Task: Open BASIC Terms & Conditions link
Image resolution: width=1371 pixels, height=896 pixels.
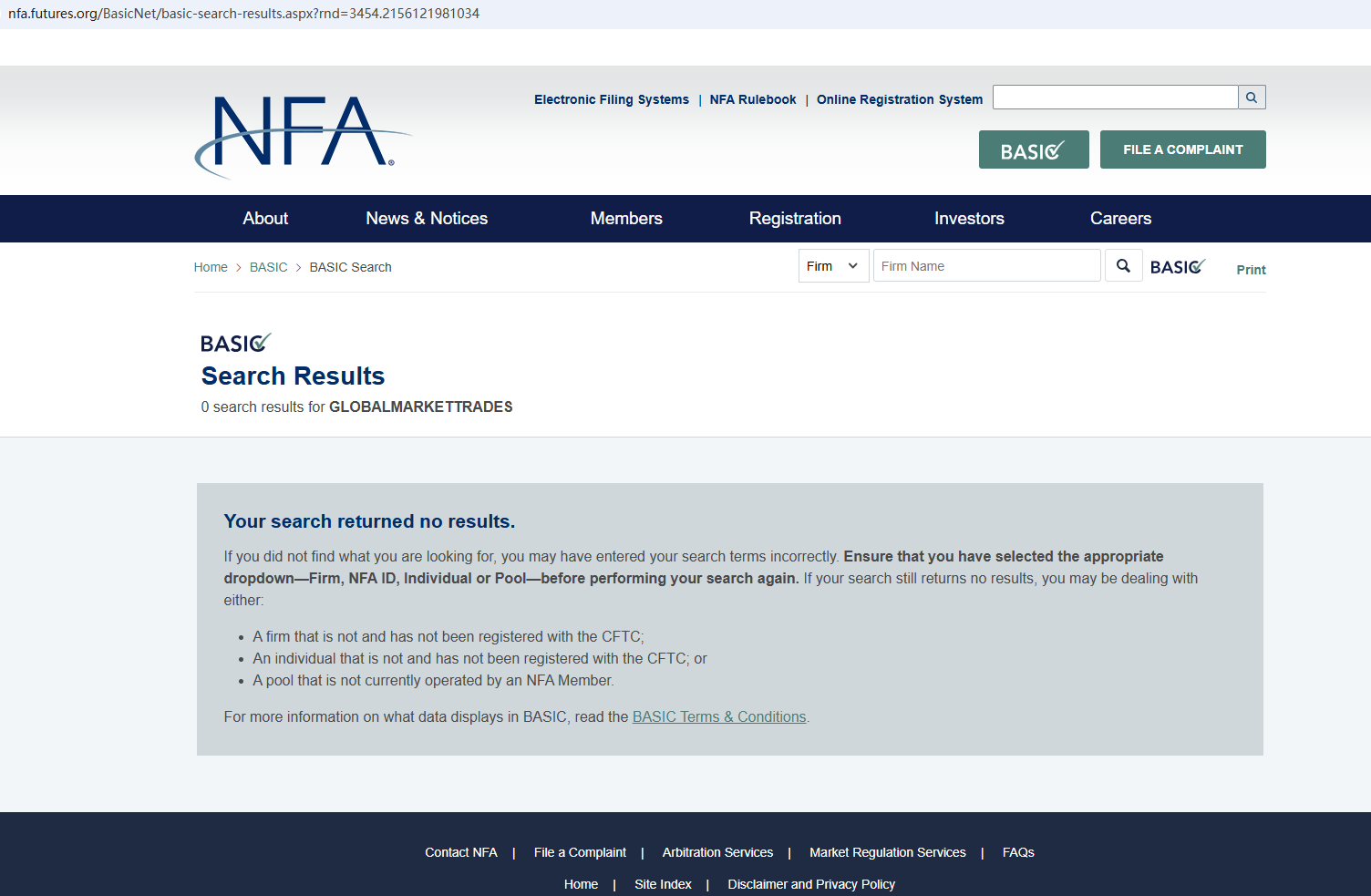Action: point(719,717)
